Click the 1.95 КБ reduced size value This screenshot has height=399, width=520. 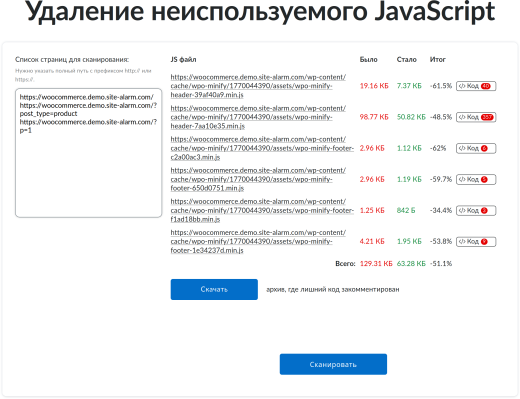click(x=409, y=241)
